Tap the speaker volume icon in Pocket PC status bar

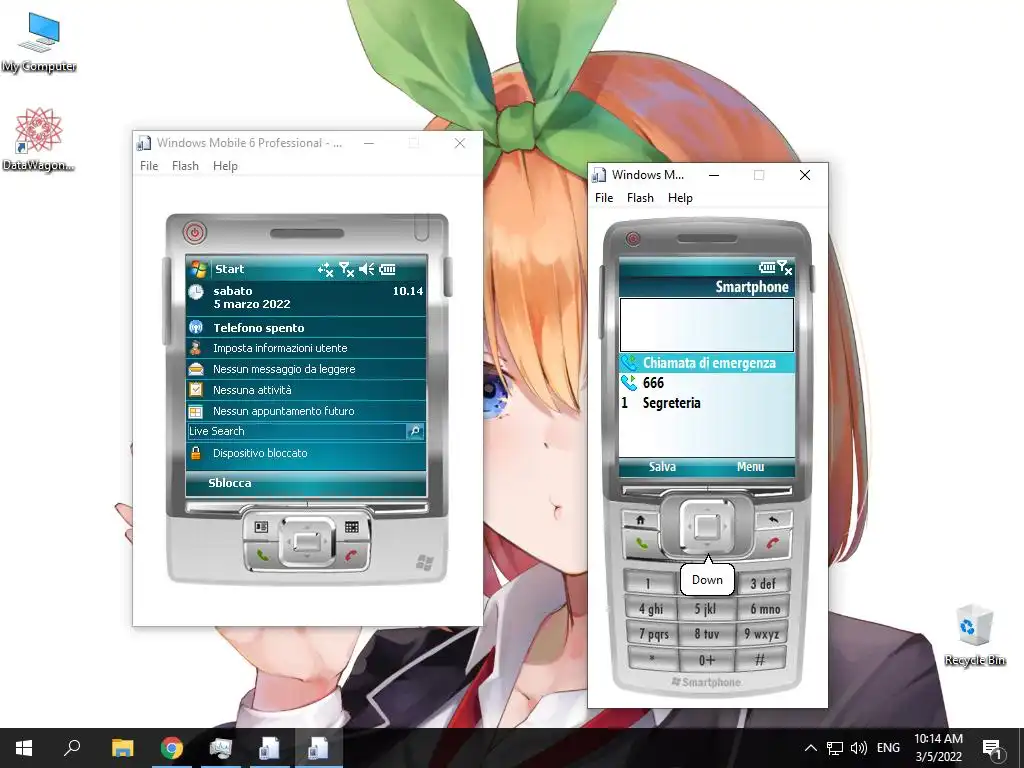[367, 269]
